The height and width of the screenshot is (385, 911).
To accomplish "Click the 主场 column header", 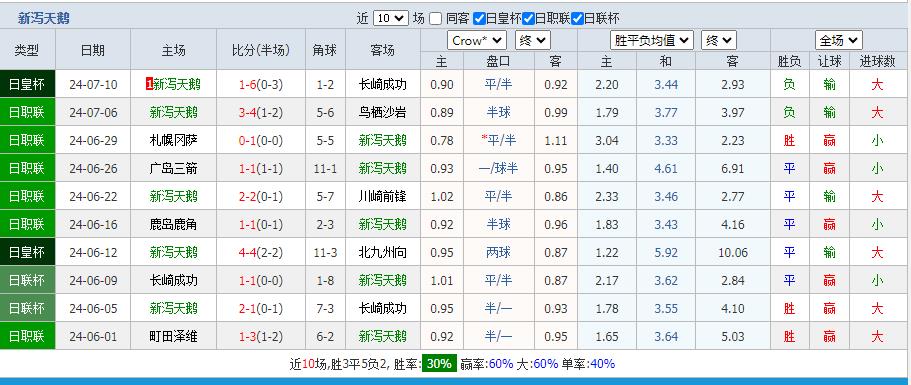I will click(x=173, y=51).
